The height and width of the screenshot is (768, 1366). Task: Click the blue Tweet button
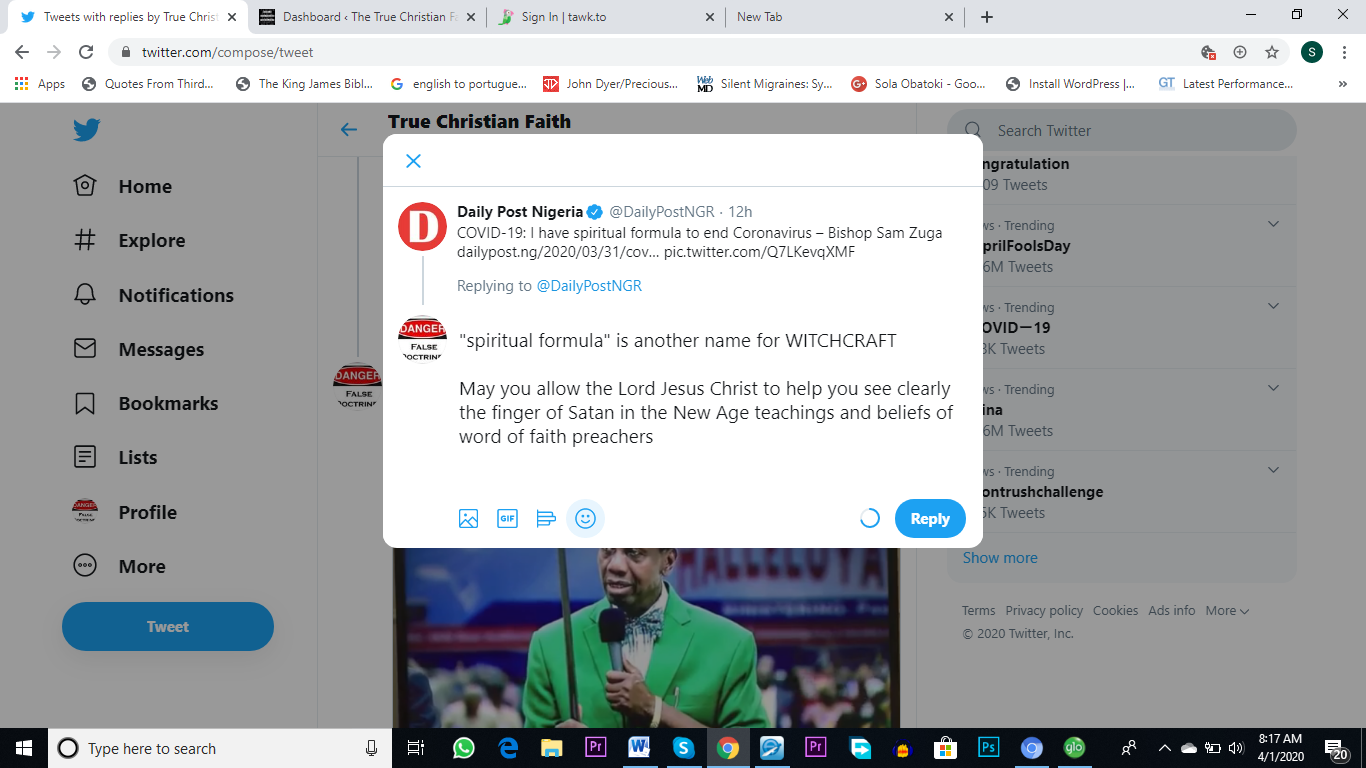point(167,627)
